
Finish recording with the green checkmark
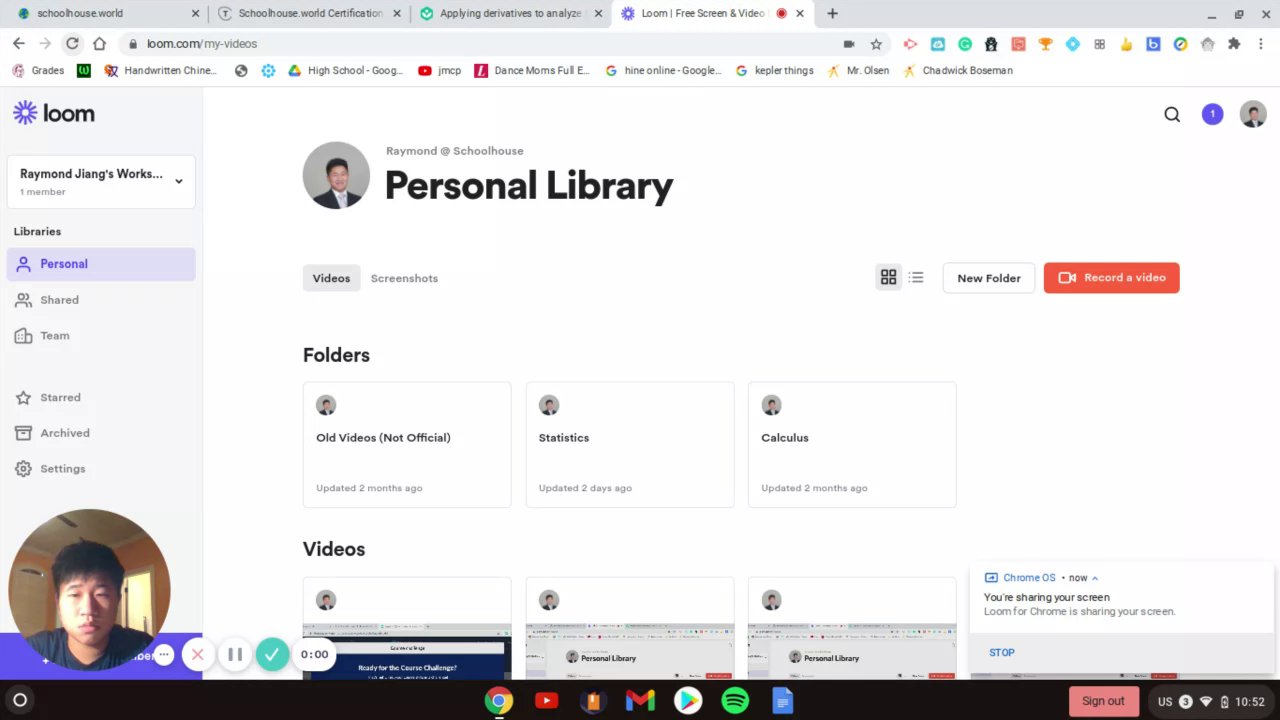(x=272, y=655)
